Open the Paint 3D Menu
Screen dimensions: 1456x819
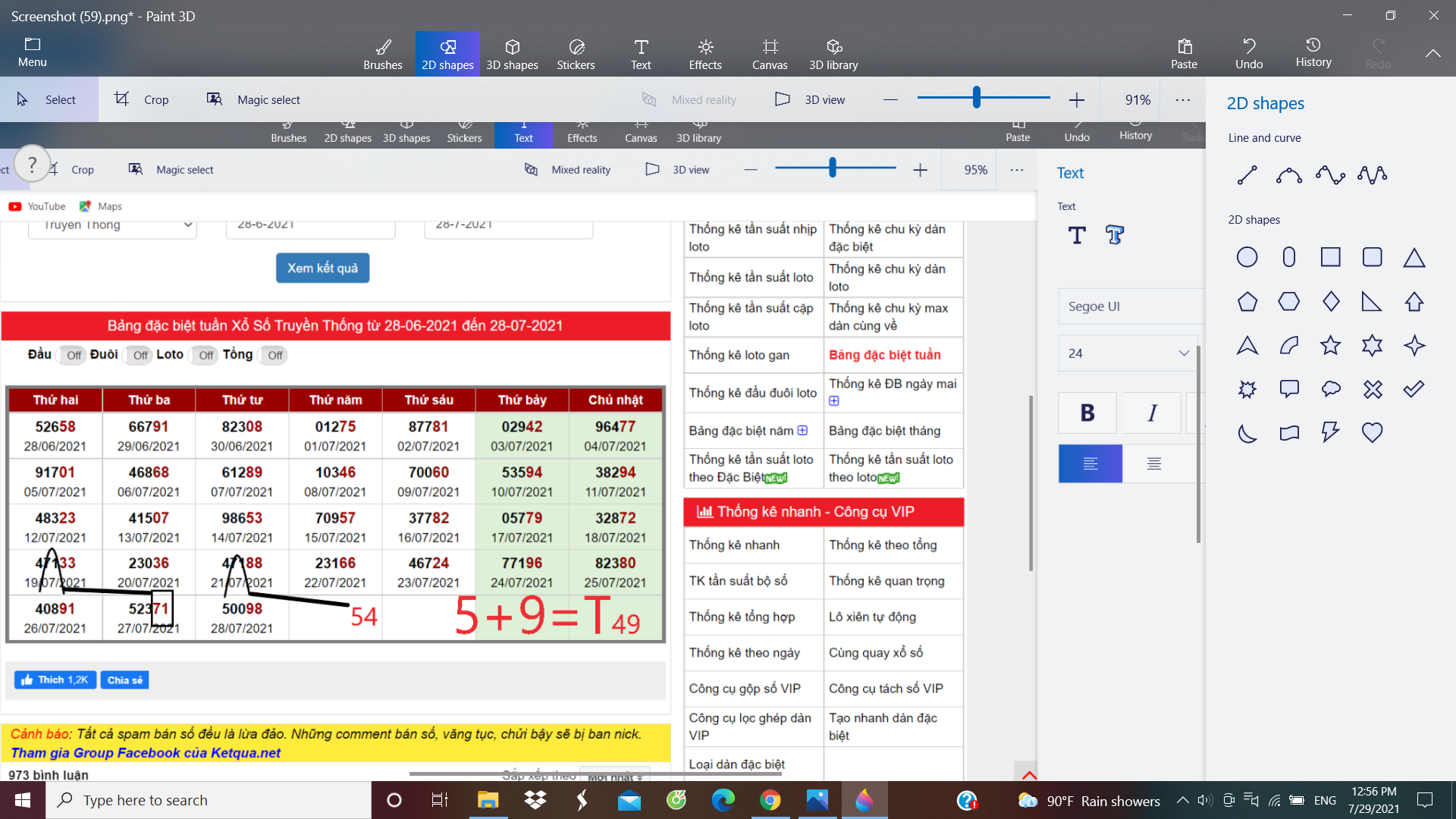point(32,52)
